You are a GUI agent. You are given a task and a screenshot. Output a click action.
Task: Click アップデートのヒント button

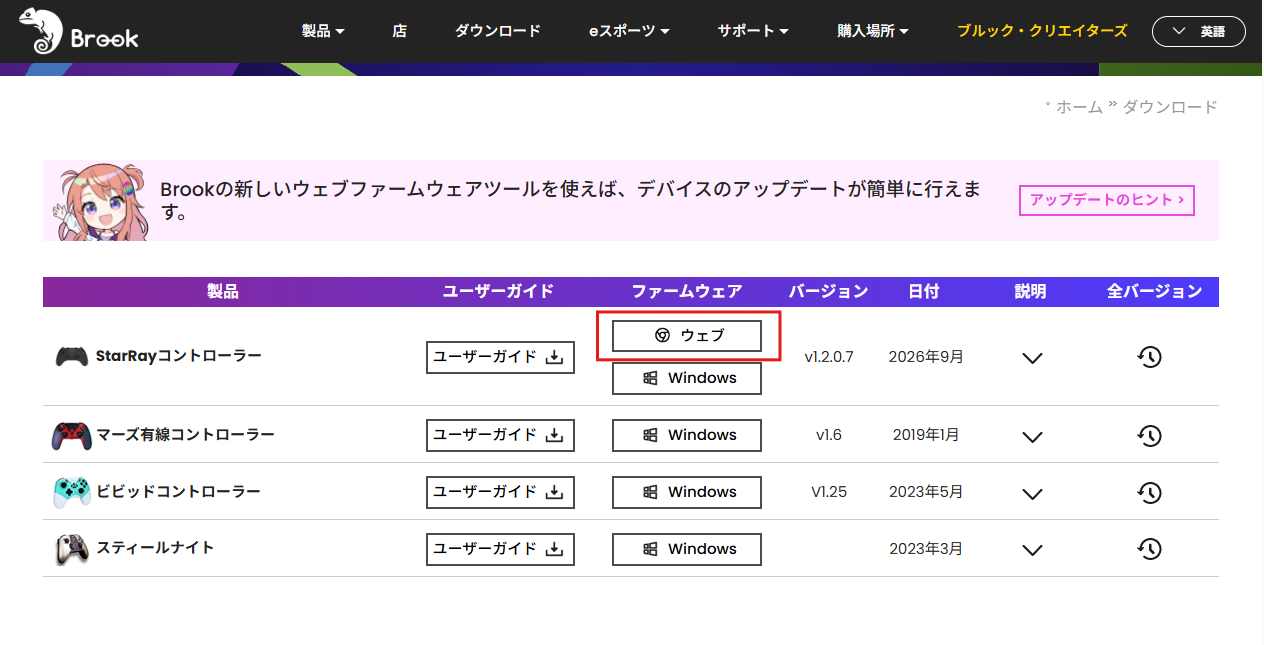click(1107, 200)
